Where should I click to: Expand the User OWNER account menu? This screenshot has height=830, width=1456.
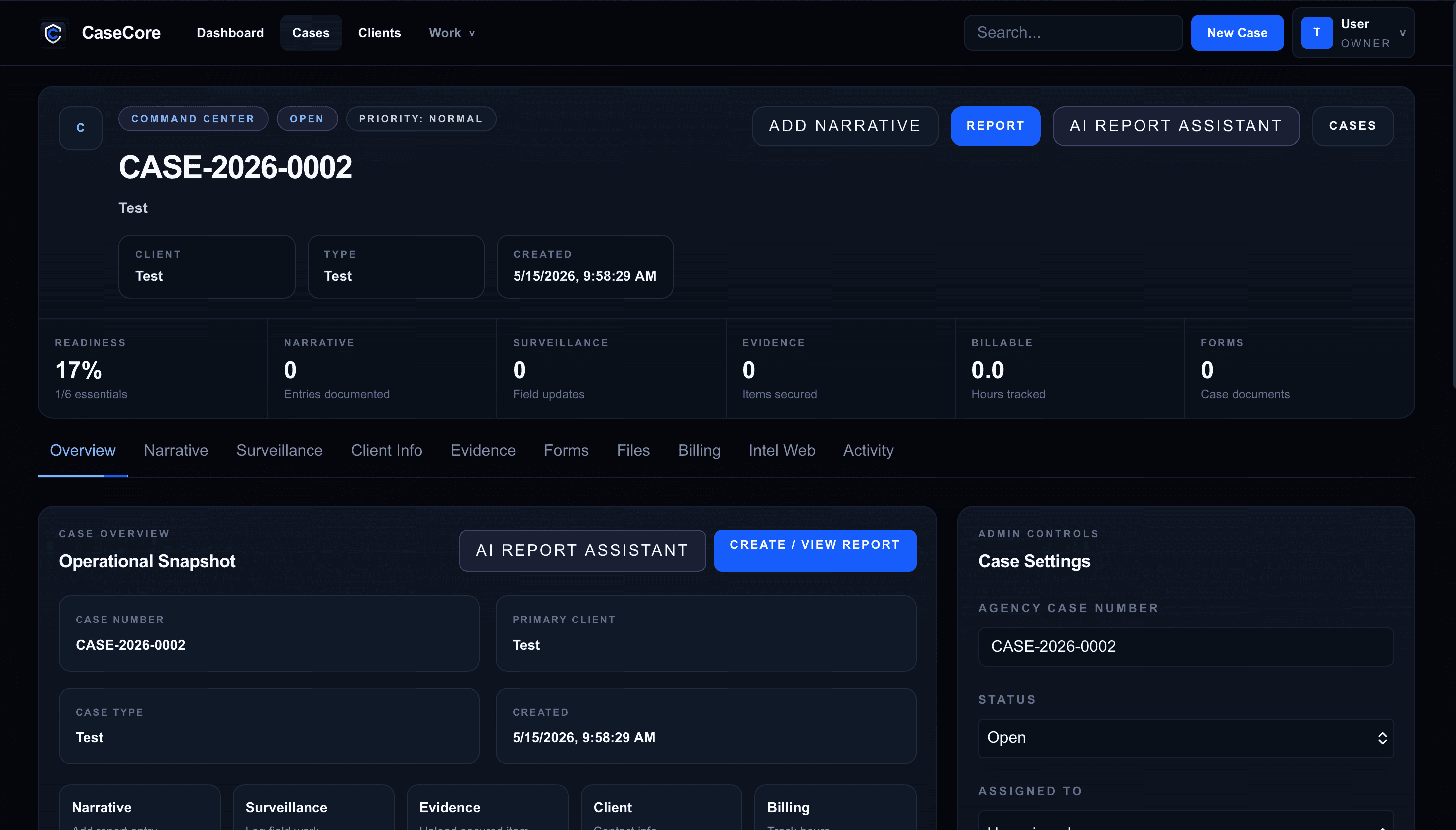(x=1353, y=33)
